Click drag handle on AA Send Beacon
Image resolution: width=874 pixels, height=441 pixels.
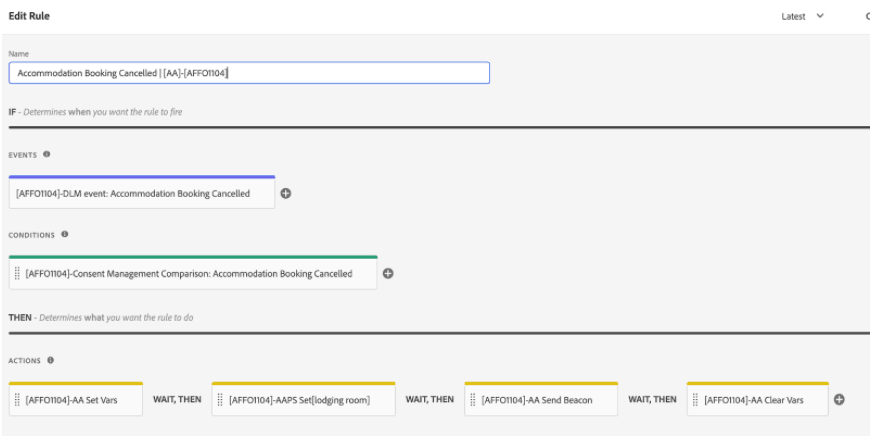(x=473, y=400)
